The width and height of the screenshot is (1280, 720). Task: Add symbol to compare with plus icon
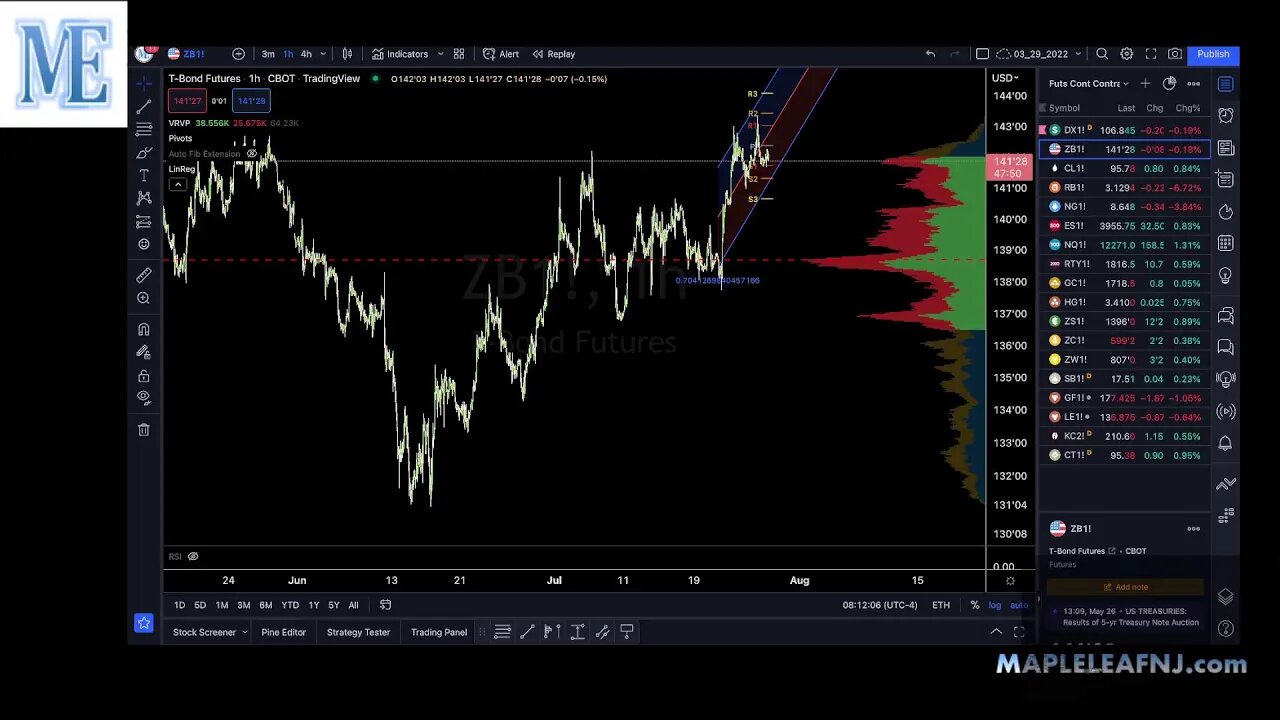[238, 54]
